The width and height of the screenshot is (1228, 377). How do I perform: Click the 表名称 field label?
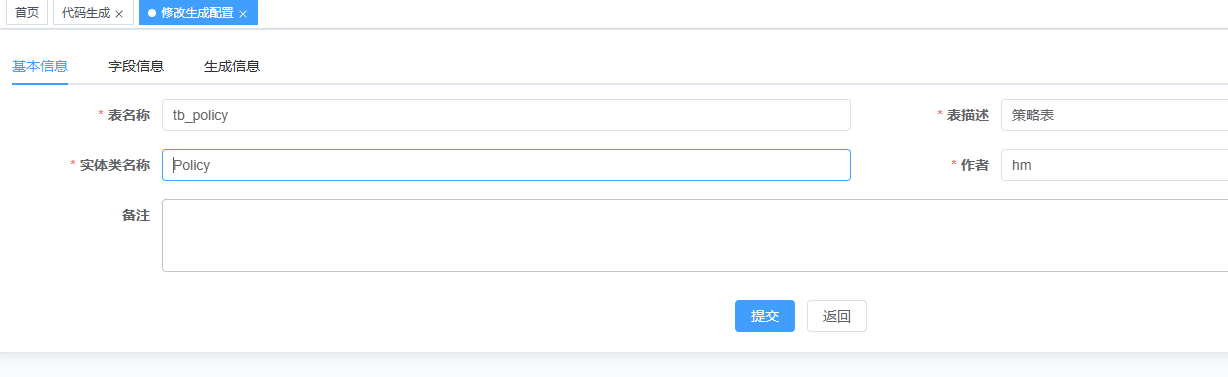pyautogui.click(x=129, y=115)
